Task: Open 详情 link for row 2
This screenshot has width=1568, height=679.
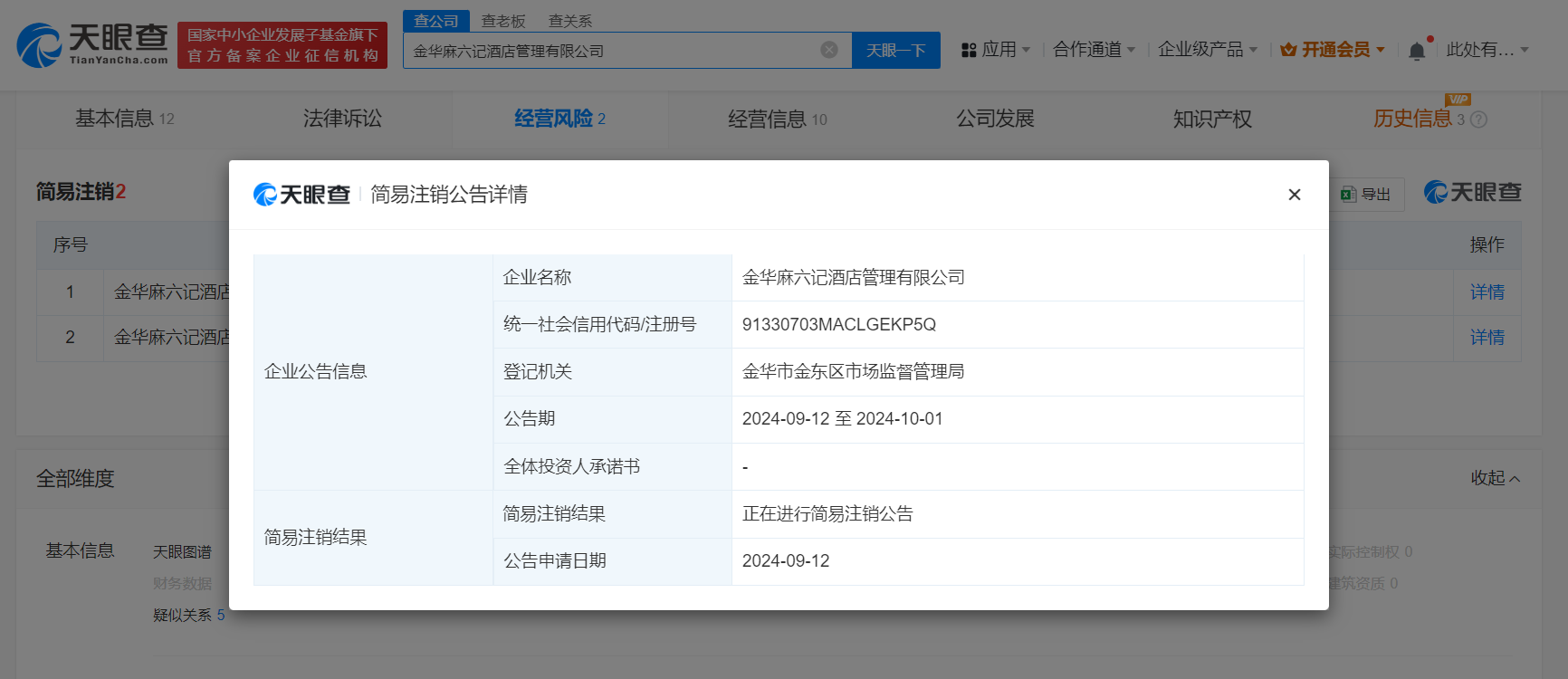Action: 1487,338
